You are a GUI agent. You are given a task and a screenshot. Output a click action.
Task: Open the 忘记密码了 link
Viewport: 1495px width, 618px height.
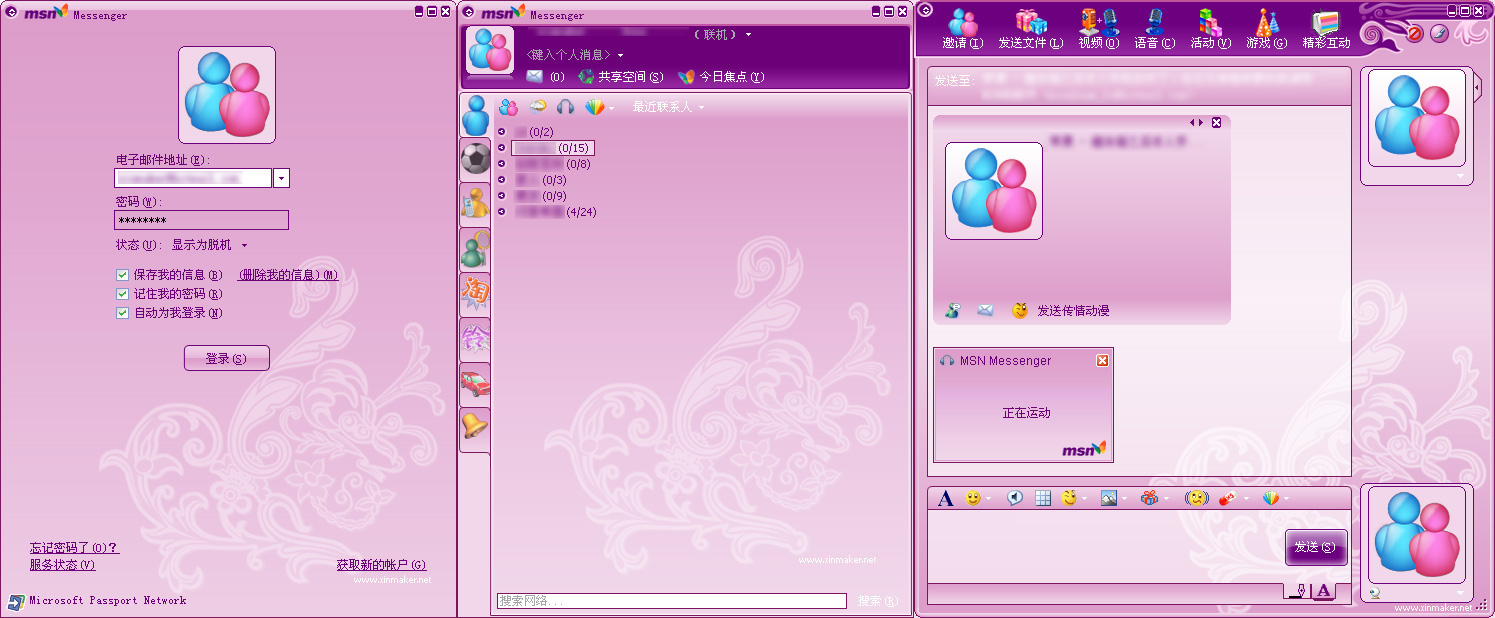click(x=74, y=548)
